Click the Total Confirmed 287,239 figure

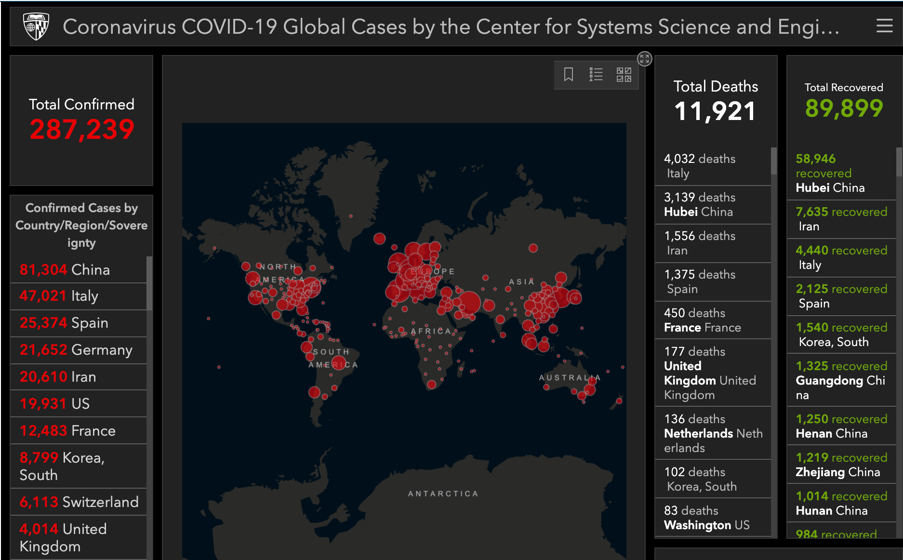click(x=82, y=129)
